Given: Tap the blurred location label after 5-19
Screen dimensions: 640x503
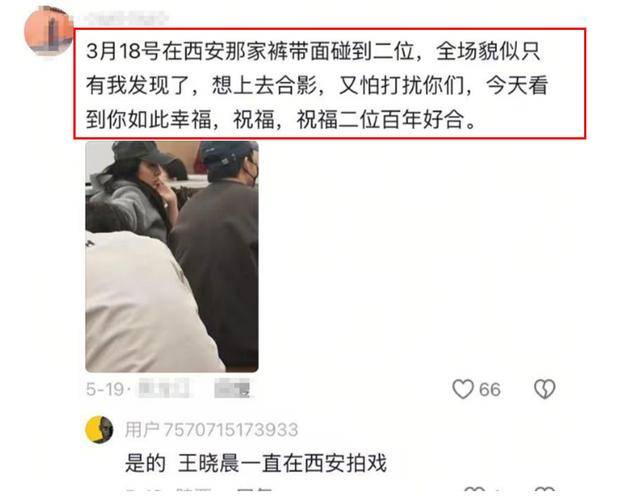Looking at the screenshot, I should [x=164, y=388].
